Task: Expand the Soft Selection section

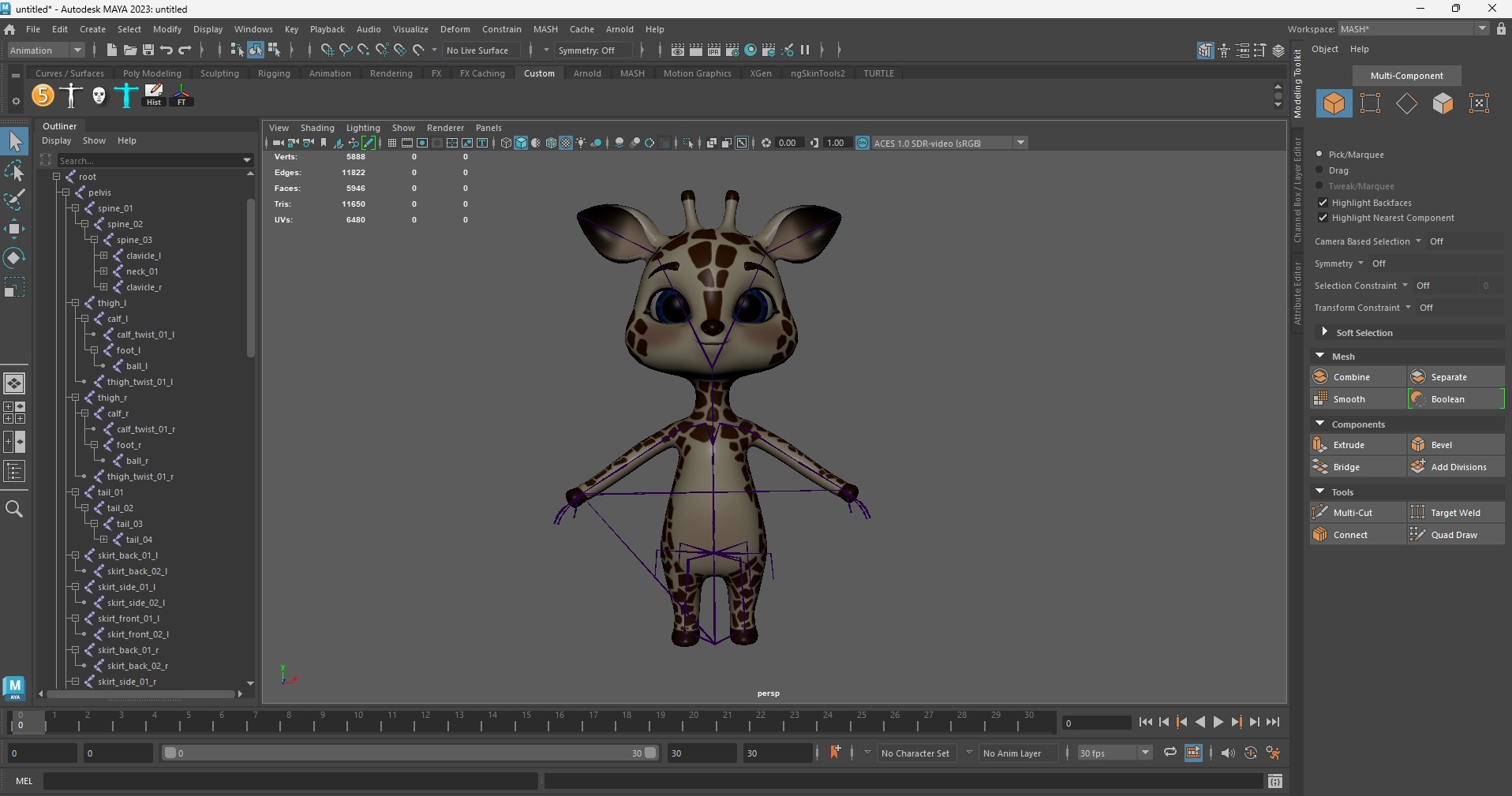Action: coord(1324,332)
